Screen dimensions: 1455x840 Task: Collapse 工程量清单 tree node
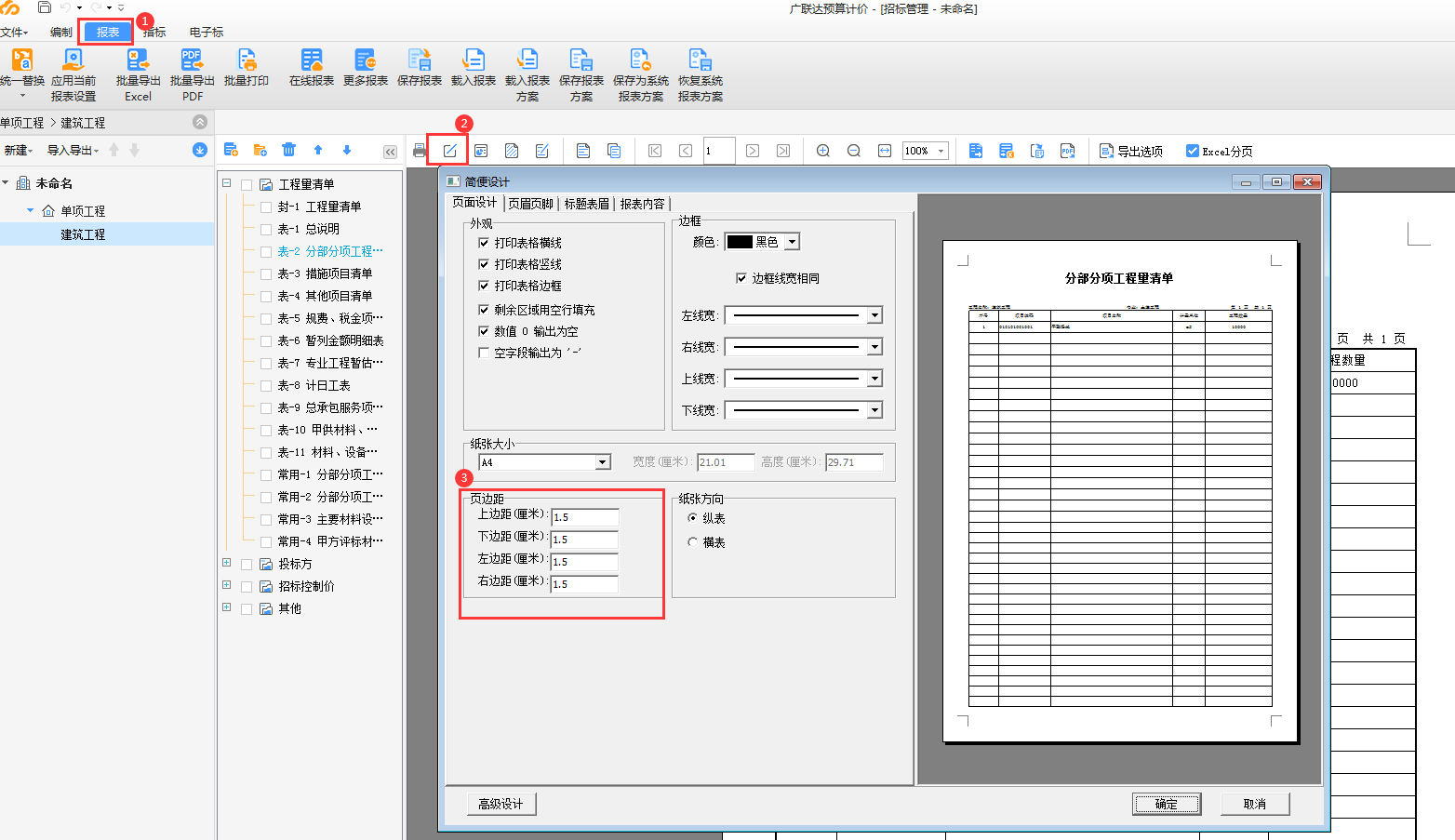[226, 183]
